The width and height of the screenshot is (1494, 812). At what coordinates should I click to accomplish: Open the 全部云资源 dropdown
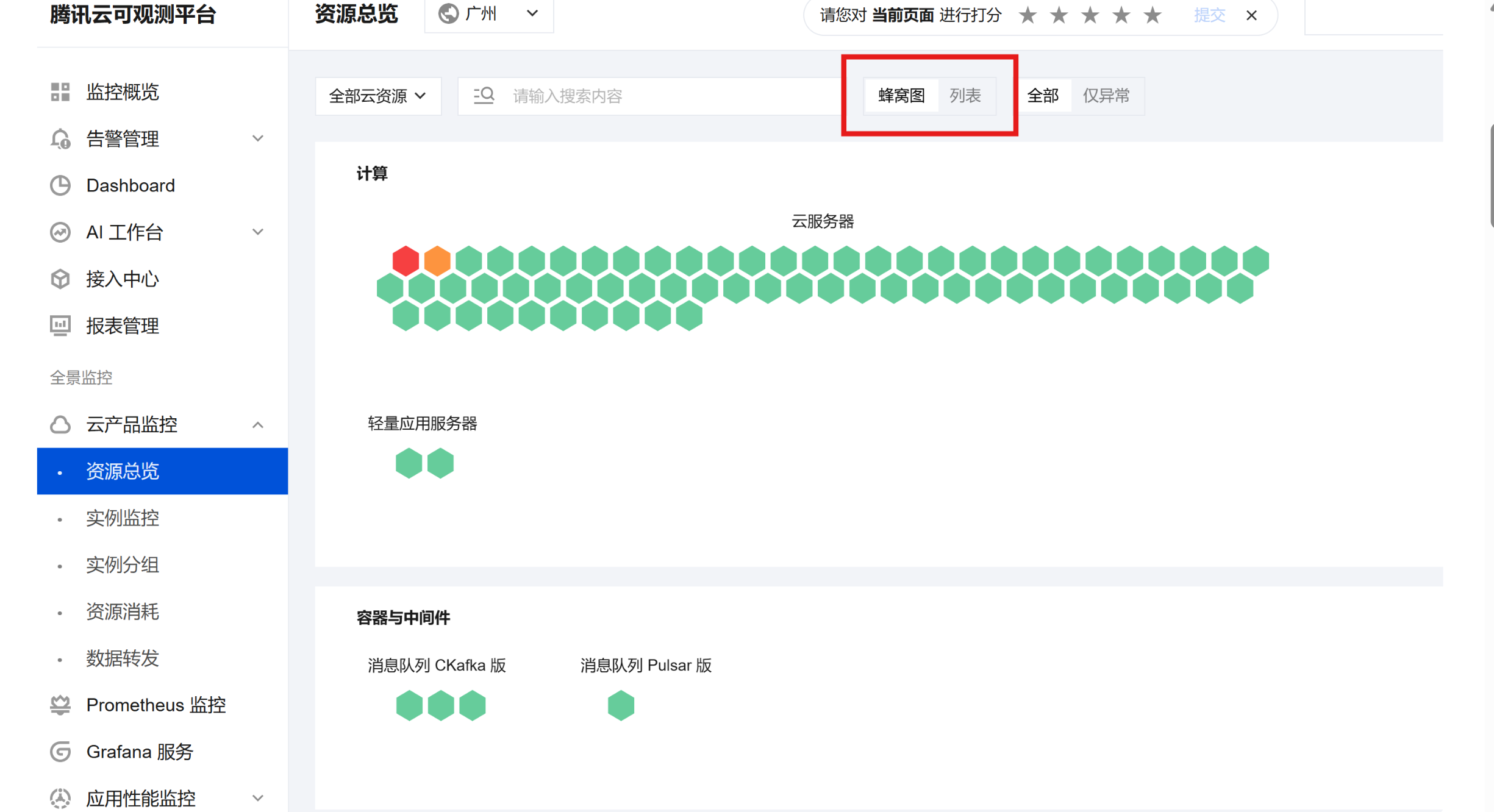pyautogui.click(x=377, y=96)
